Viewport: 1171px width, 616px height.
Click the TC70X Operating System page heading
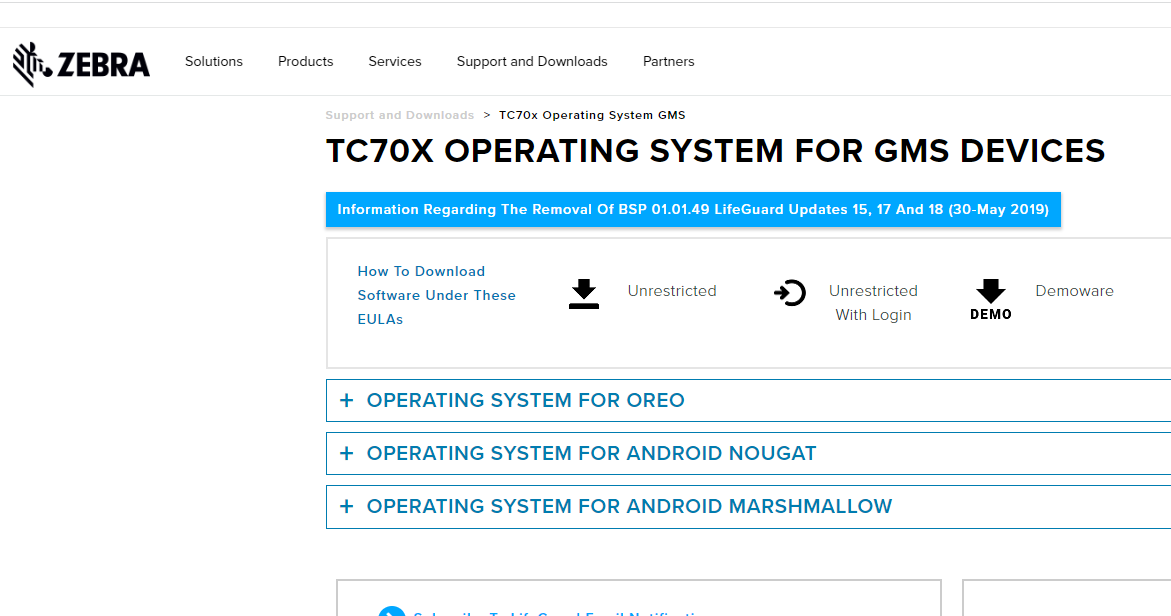click(715, 151)
